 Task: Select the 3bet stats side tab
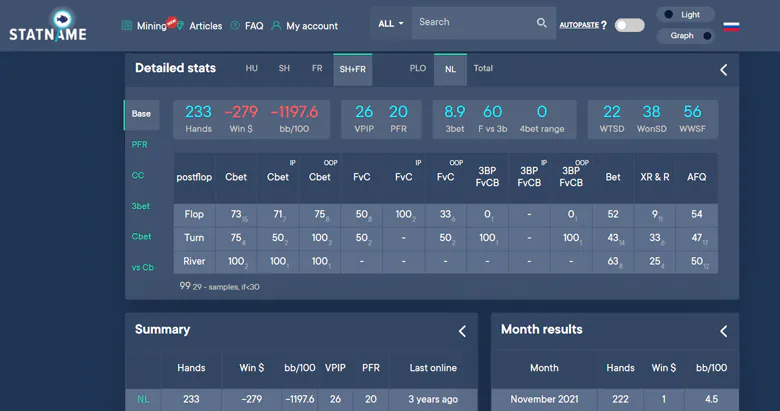tap(140, 206)
